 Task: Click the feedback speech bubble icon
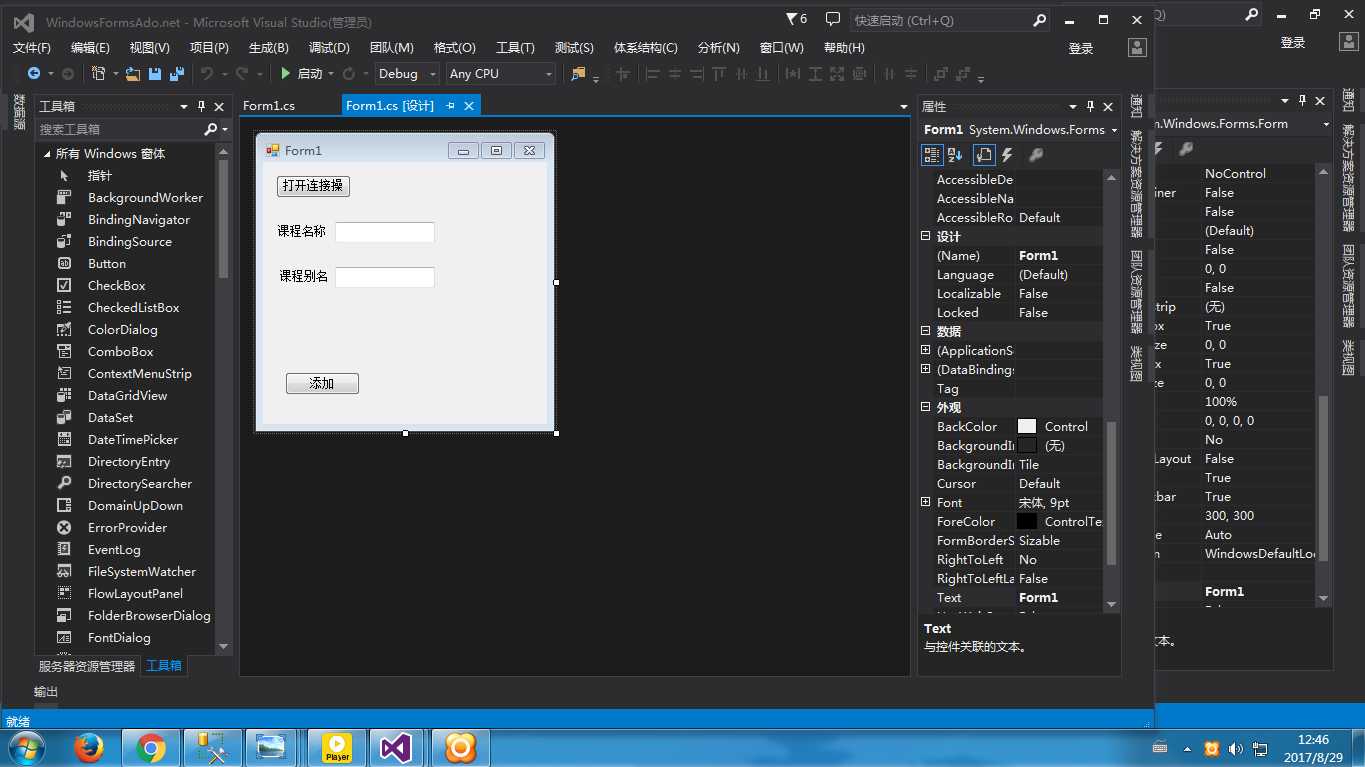(x=833, y=19)
